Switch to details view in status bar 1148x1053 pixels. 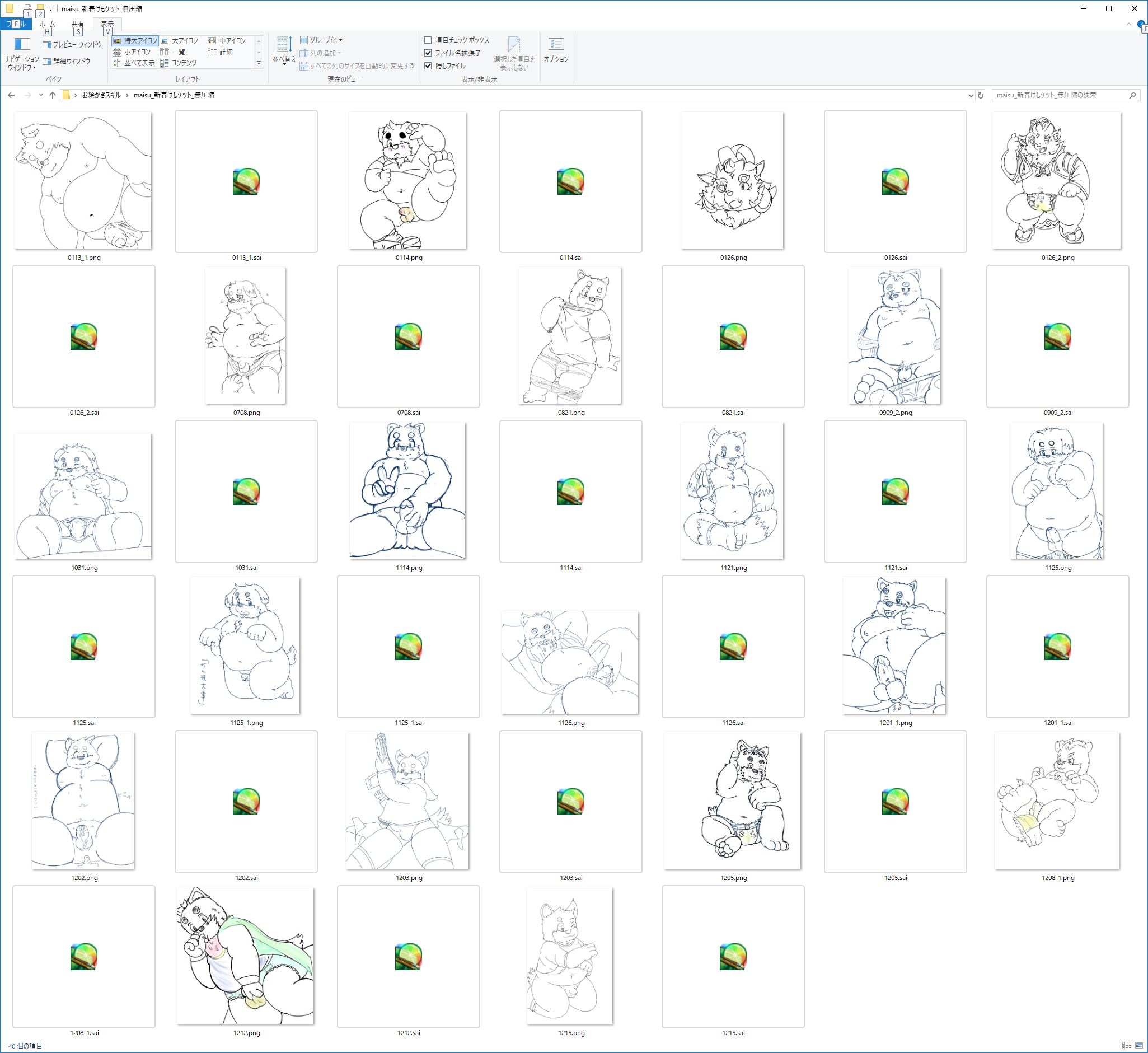1126,1046
